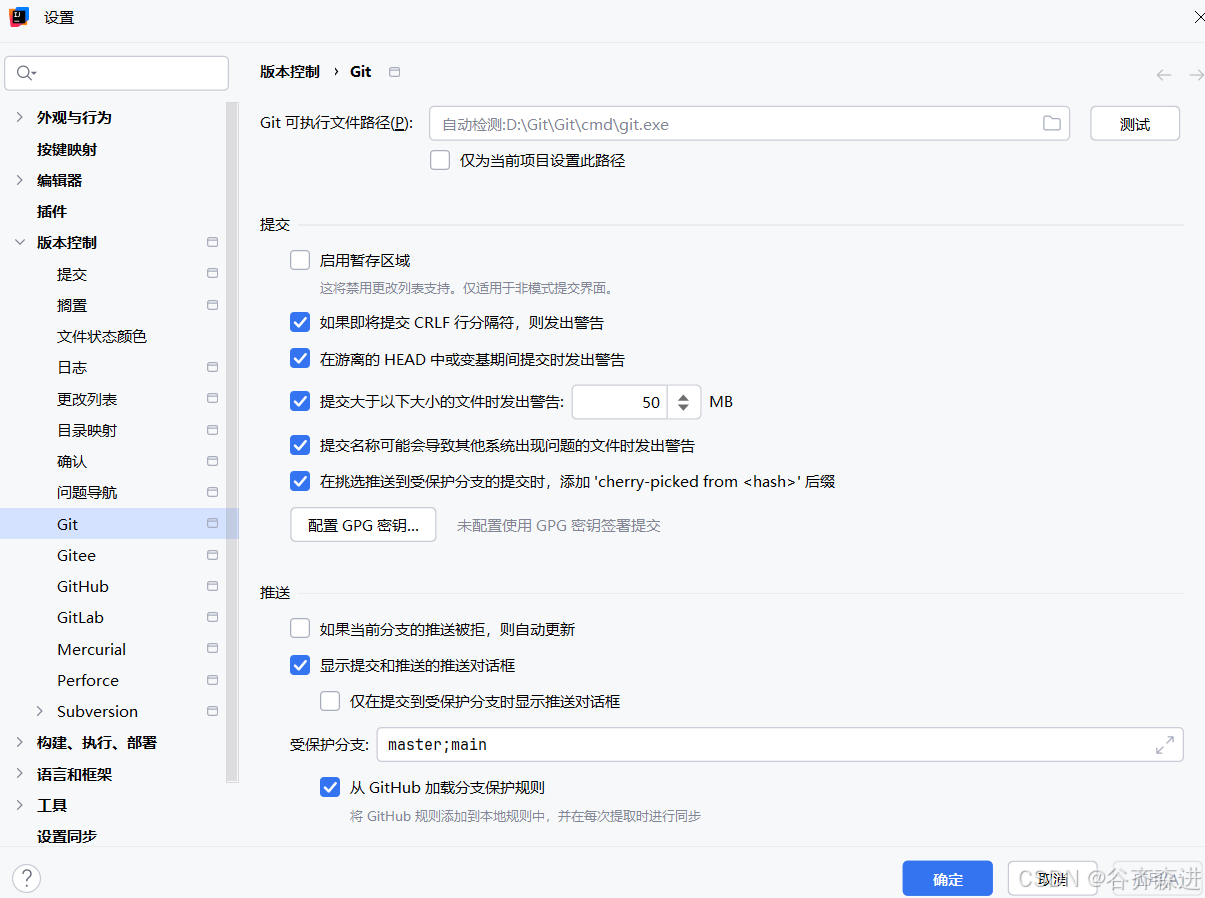Open the 受保护分支 field in expanded editor

[x=1164, y=744]
